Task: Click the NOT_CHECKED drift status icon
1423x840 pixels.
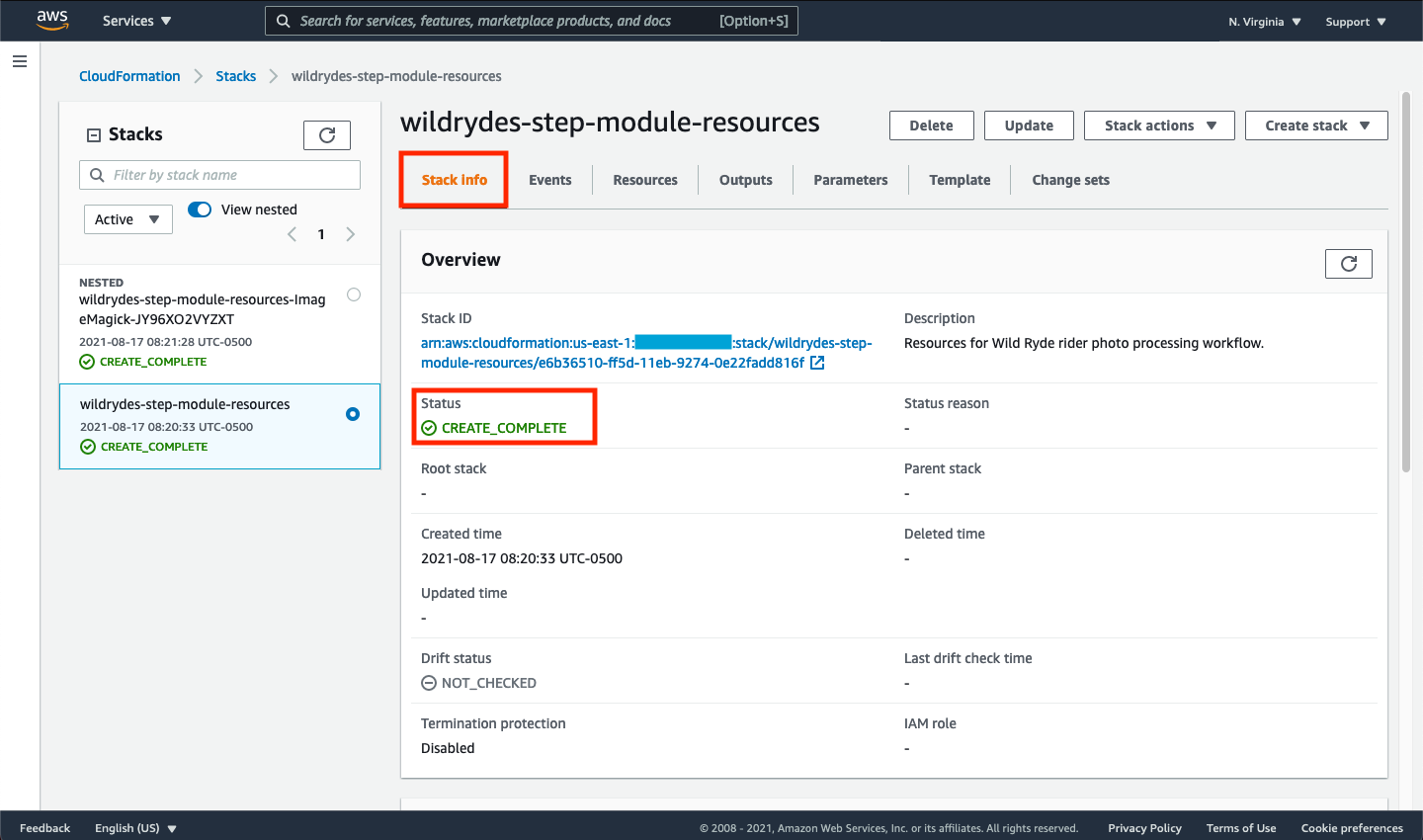Action: point(429,683)
